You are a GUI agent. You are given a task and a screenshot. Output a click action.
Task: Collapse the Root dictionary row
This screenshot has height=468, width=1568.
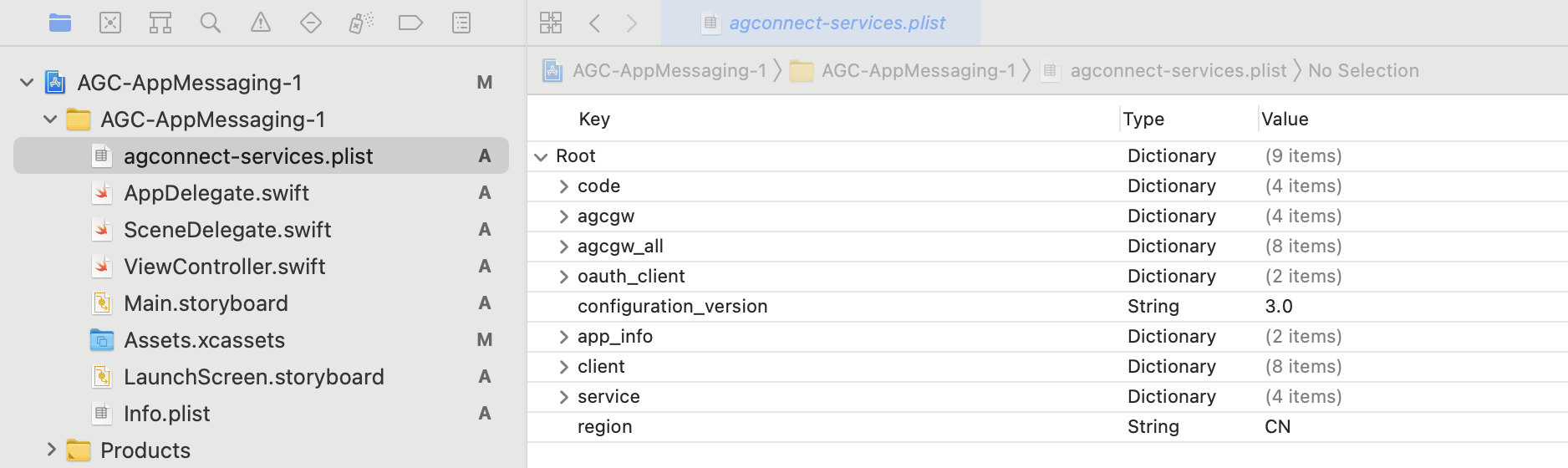541,156
